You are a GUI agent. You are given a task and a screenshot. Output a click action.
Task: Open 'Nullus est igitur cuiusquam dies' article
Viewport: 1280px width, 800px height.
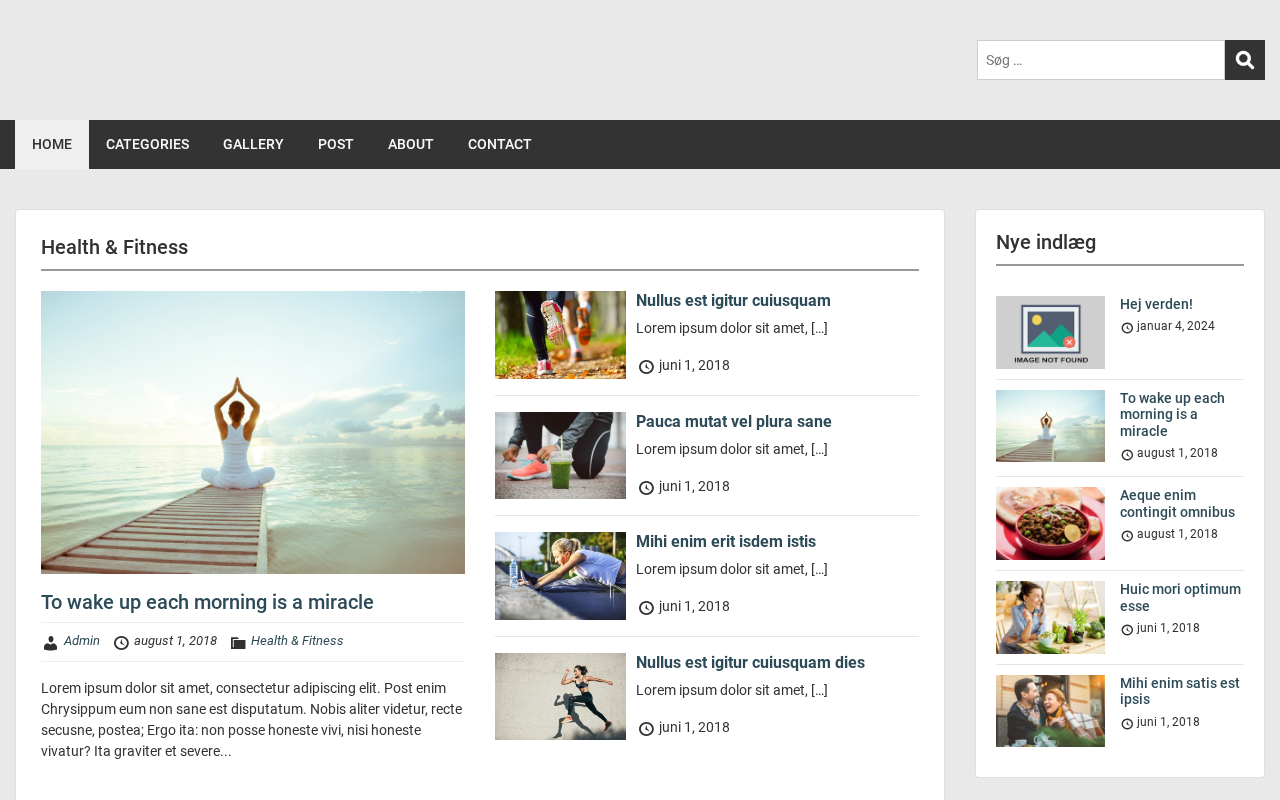[x=750, y=662]
